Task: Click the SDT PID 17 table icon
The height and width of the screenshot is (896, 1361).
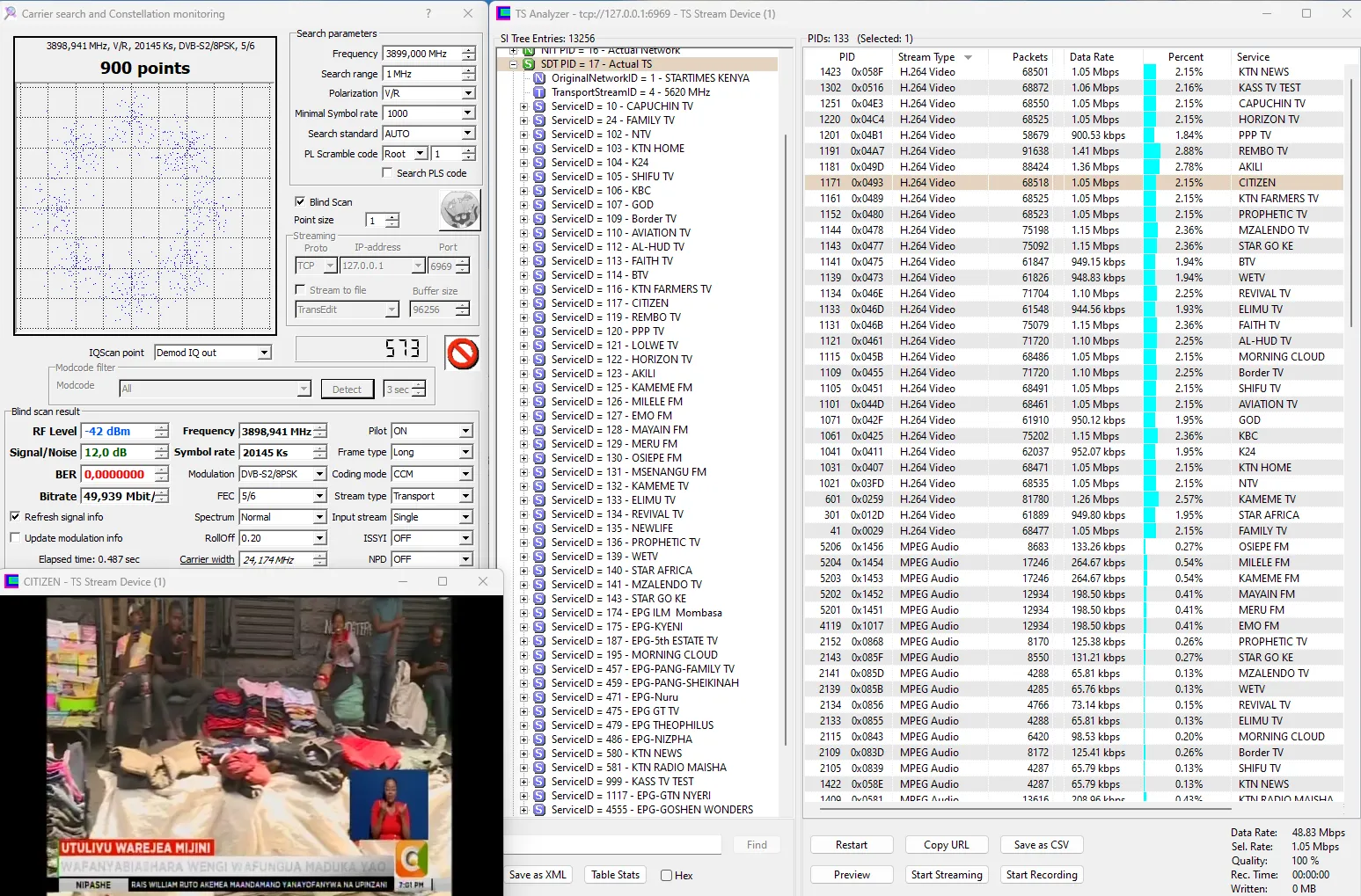Action: click(x=529, y=64)
